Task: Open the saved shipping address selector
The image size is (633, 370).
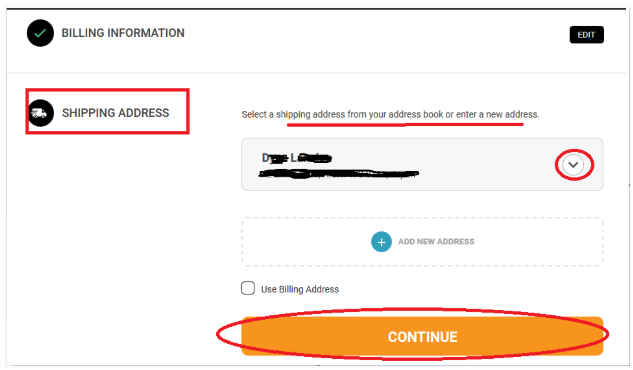Action: (422, 164)
